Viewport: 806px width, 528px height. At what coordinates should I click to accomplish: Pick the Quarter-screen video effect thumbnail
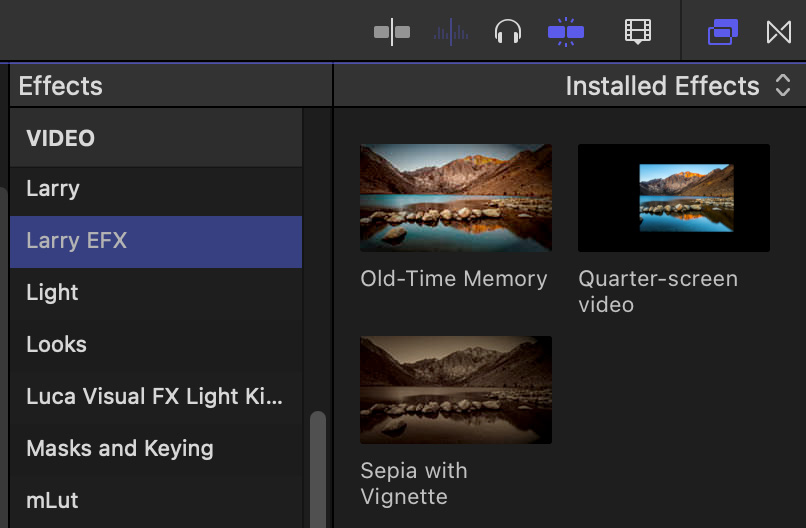tap(673, 198)
